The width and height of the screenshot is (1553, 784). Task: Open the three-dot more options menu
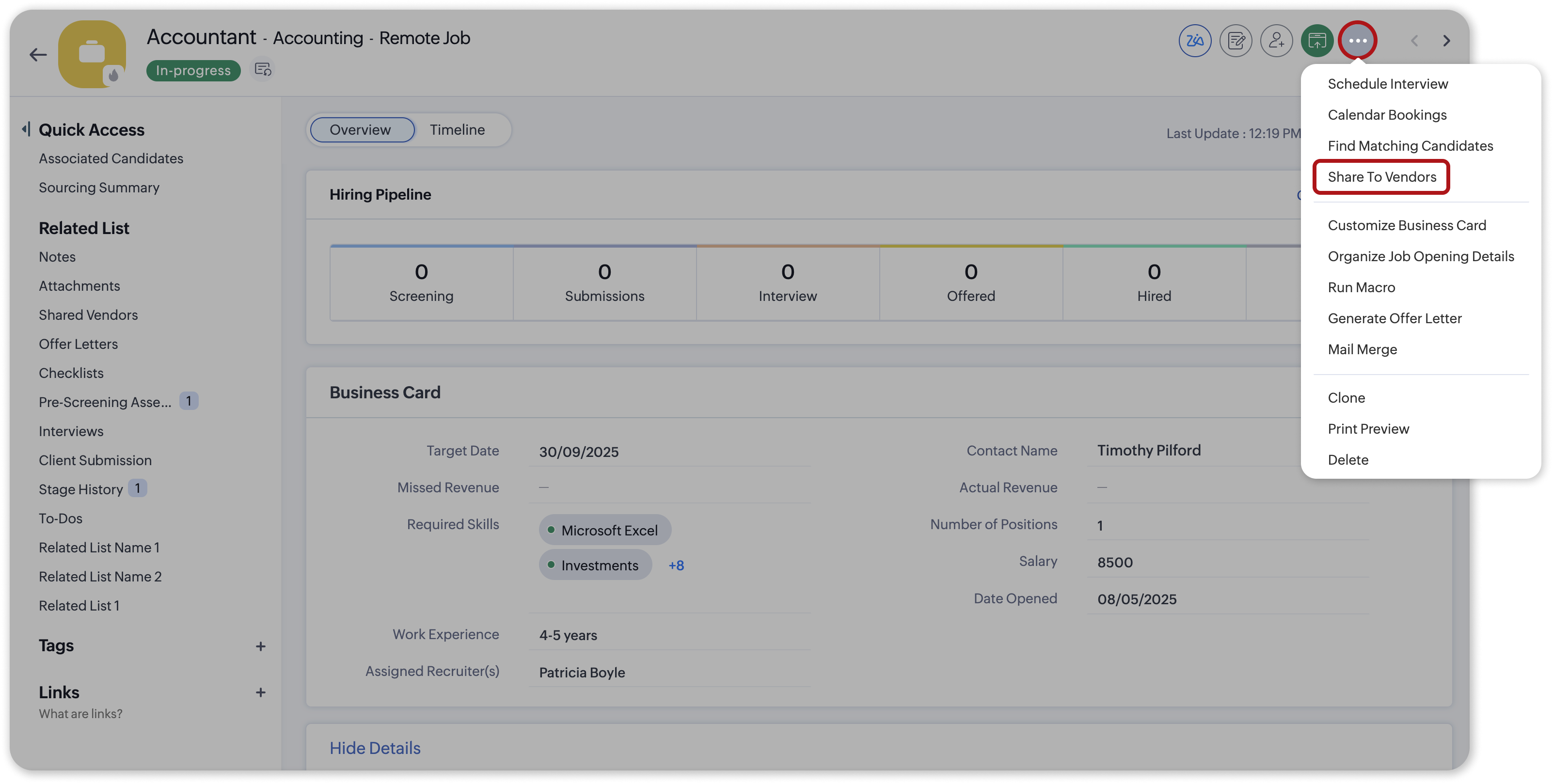click(x=1357, y=41)
